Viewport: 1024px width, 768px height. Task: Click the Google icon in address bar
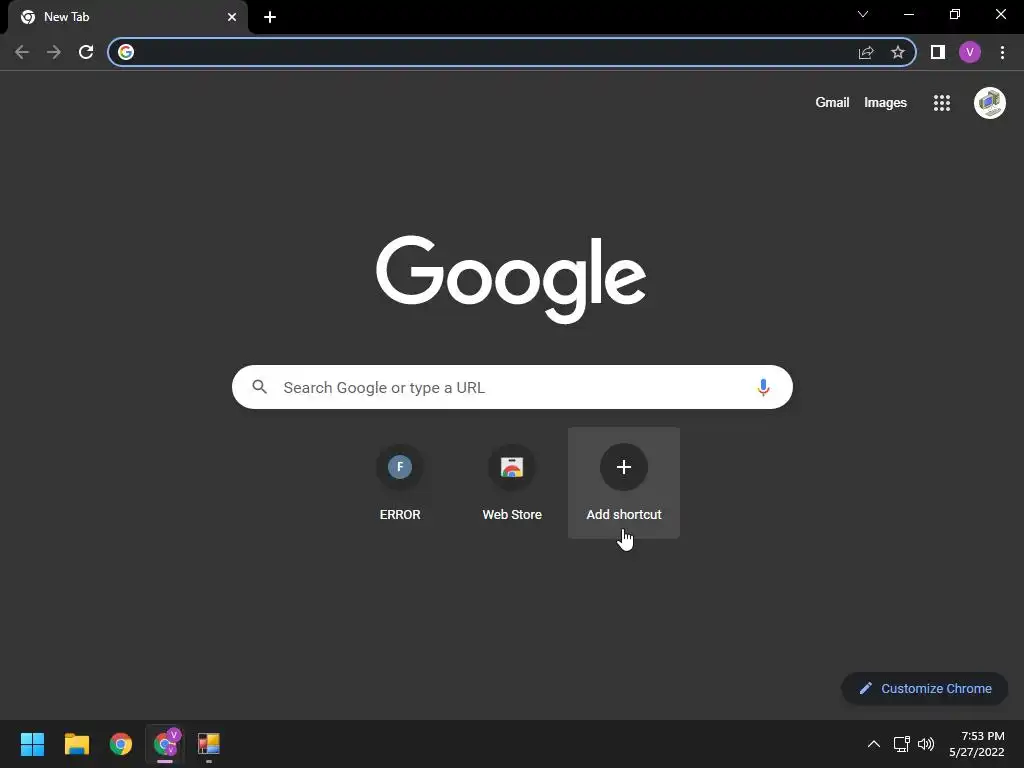point(126,52)
